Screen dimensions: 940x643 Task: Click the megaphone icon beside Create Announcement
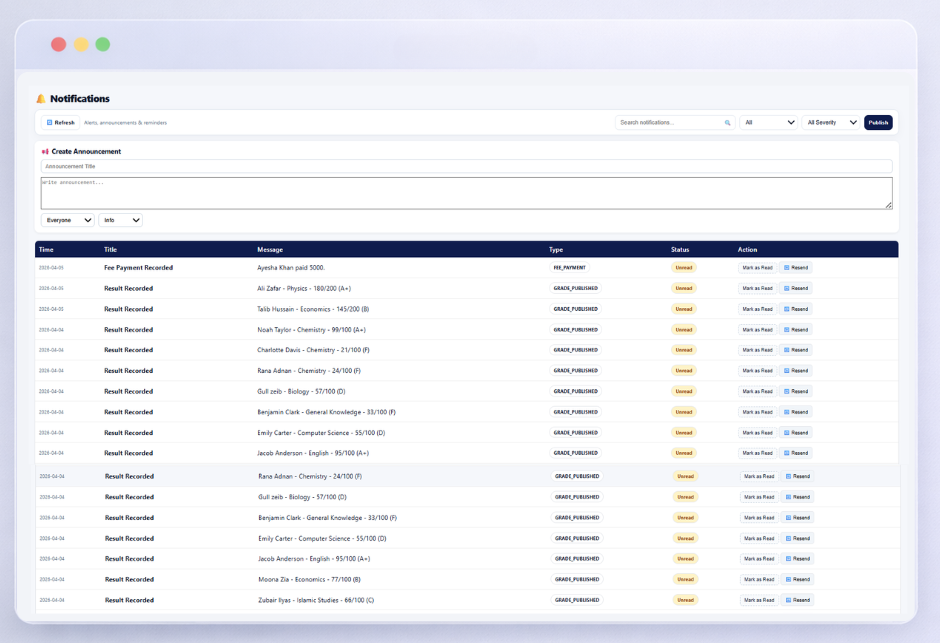(45, 152)
